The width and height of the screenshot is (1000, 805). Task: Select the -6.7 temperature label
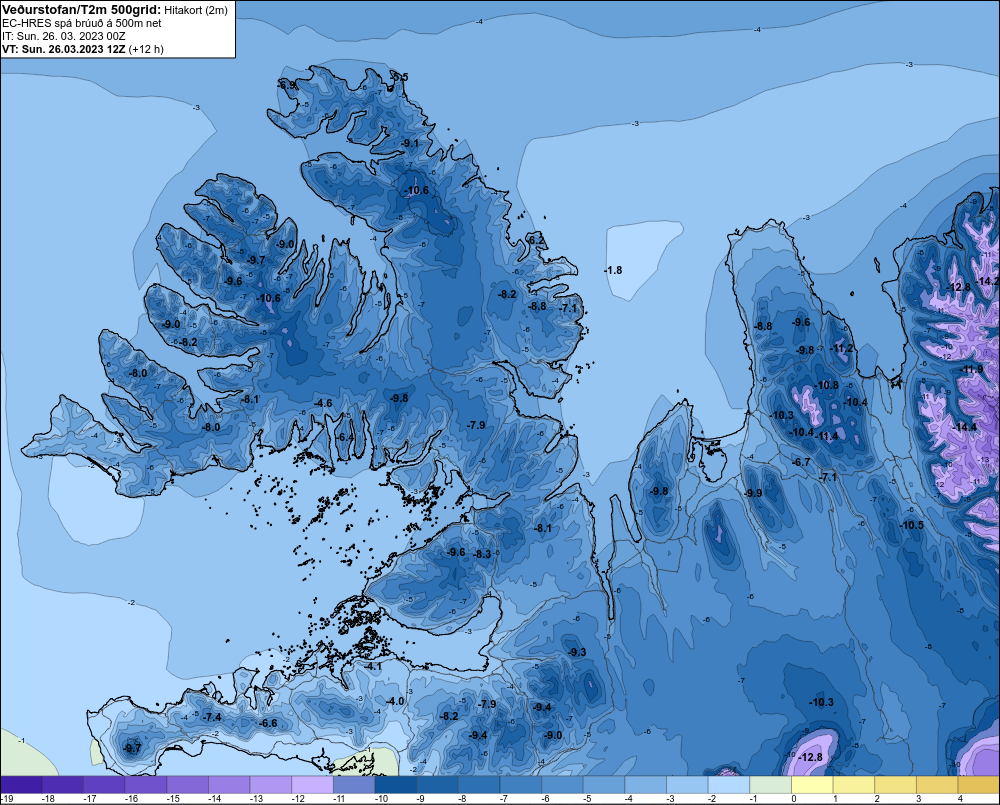(800, 462)
